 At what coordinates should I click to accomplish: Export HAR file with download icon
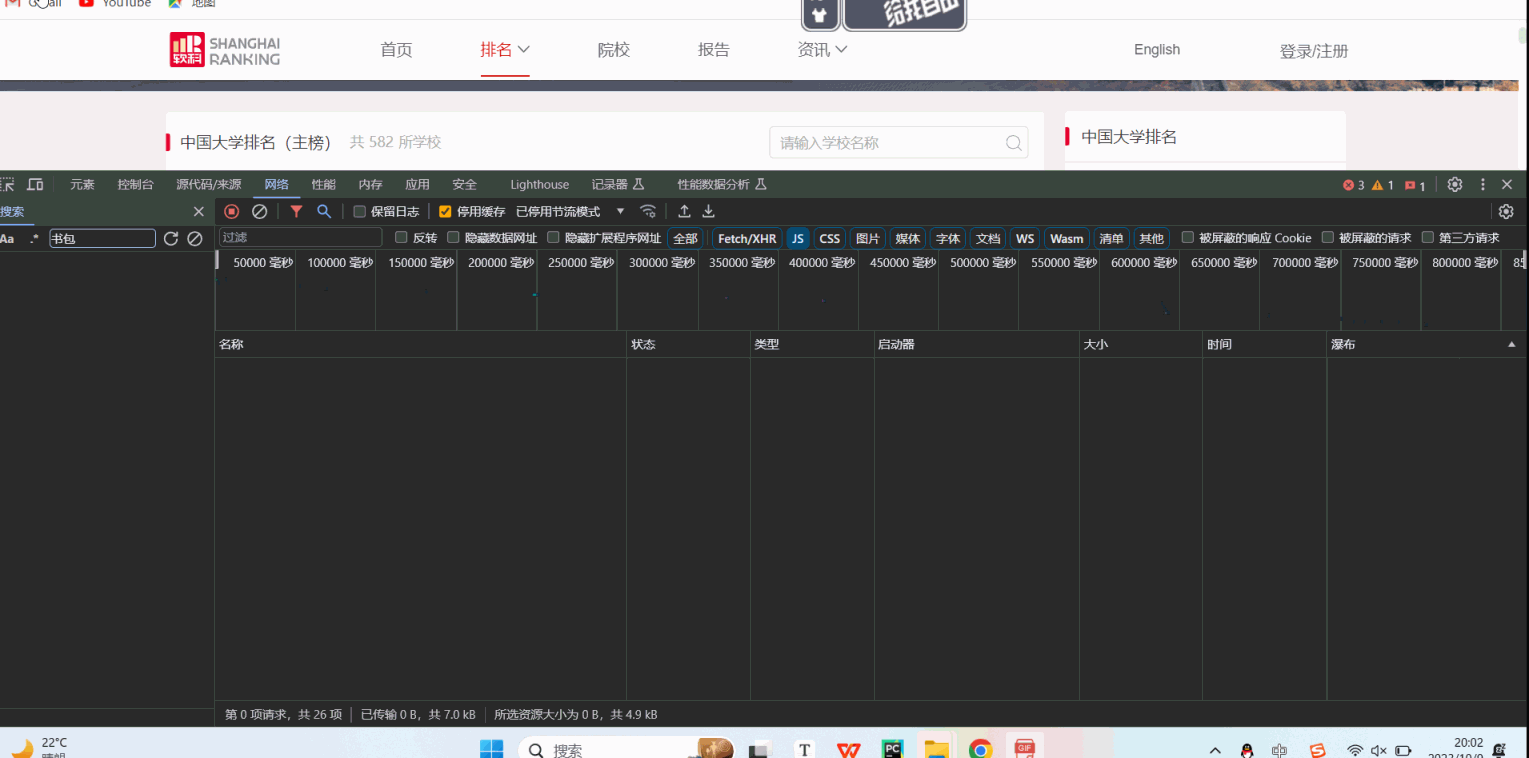pos(708,212)
